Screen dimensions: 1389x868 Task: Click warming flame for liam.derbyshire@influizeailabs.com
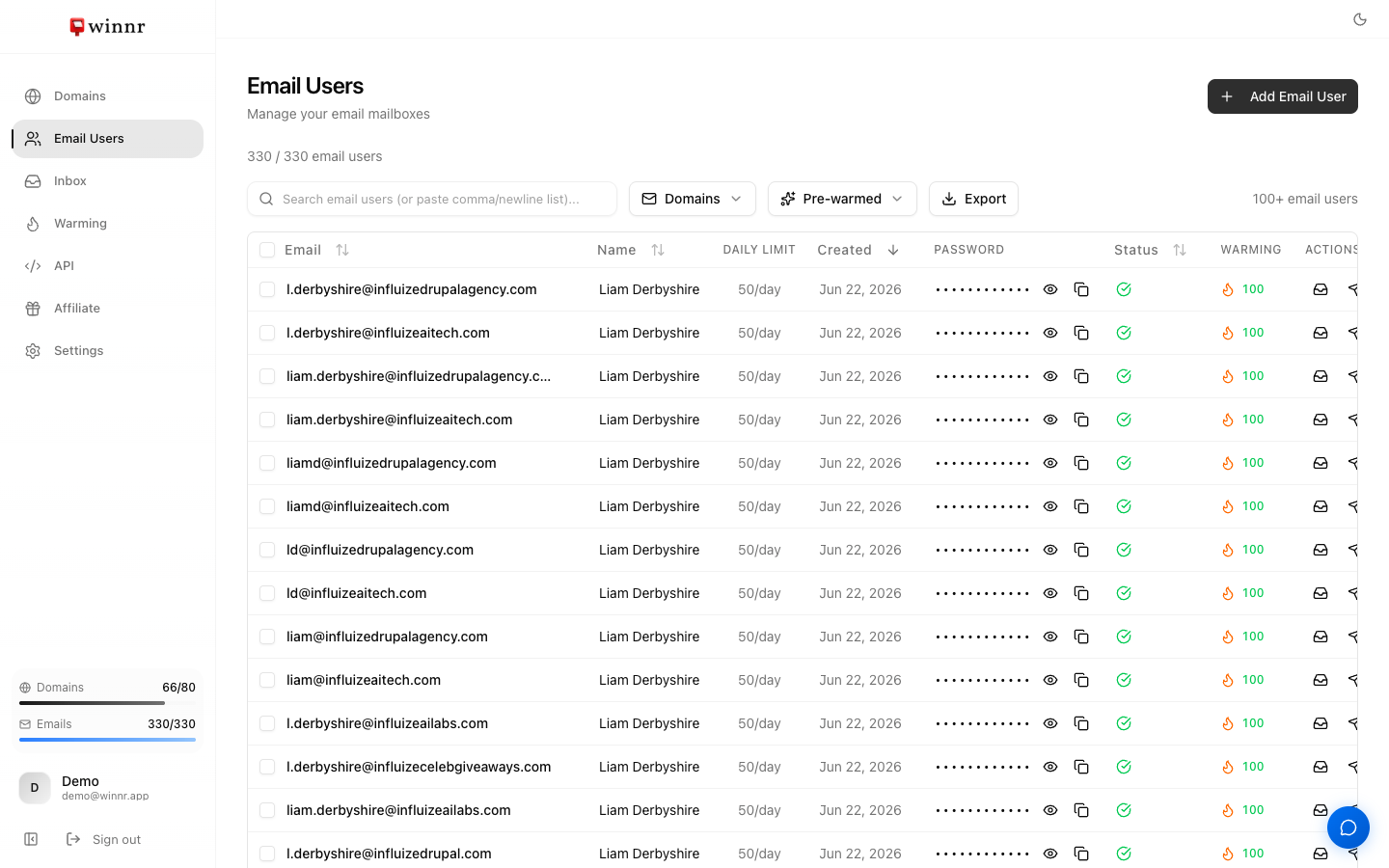[1228, 810]
